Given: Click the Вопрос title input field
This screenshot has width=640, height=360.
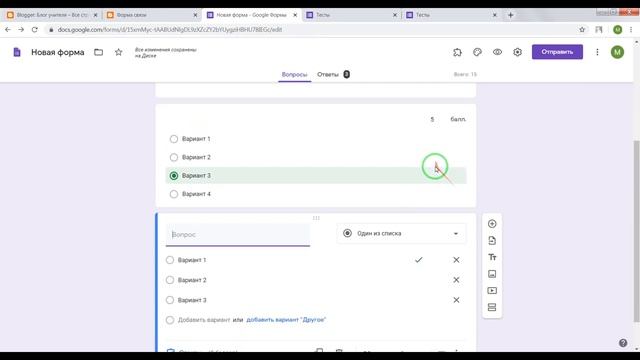Looking at the screenshot, I should pyautogui.click(x=238, y=235).
